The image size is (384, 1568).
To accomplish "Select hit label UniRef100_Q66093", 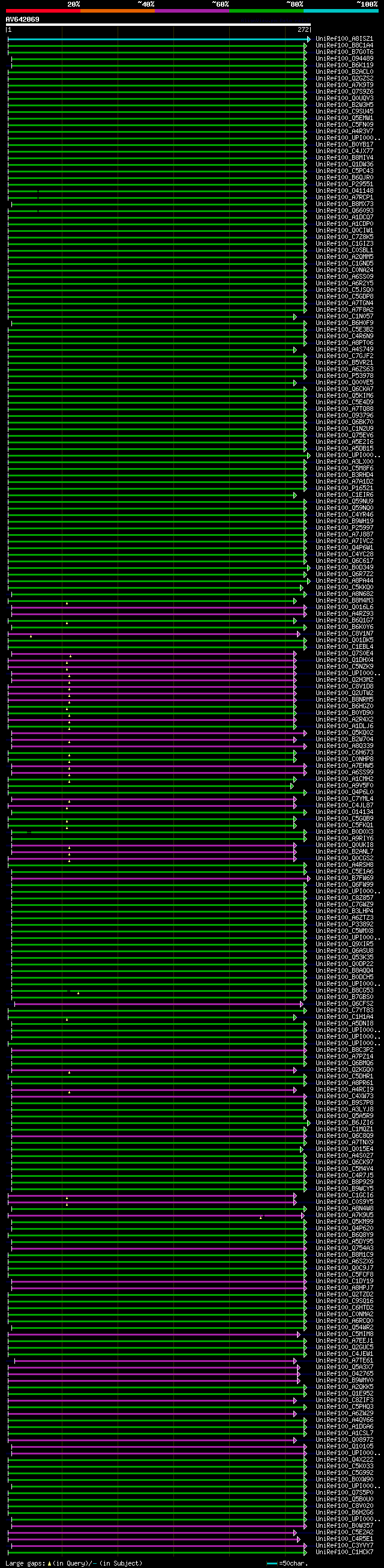I will tap(344, 211).
